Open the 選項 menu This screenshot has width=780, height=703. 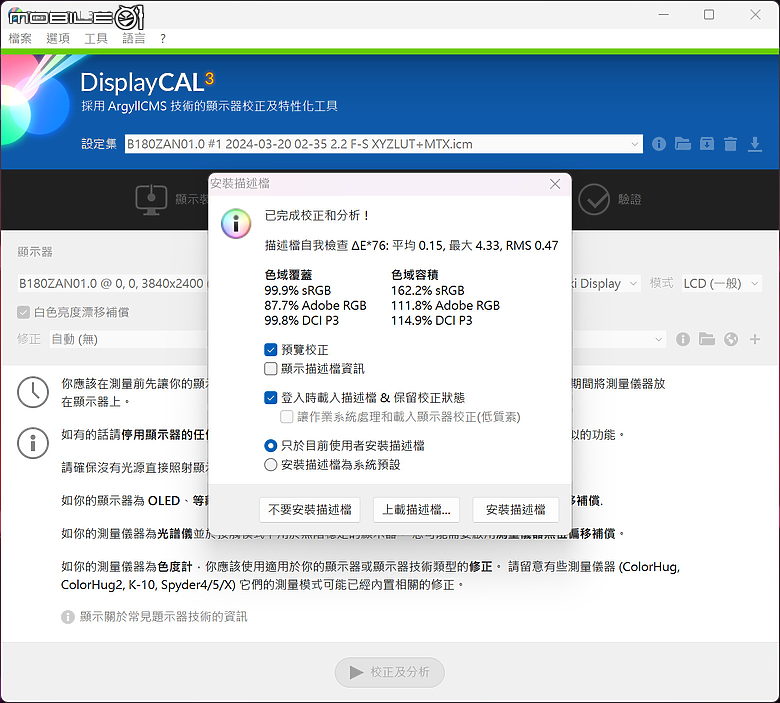point(58,38)
